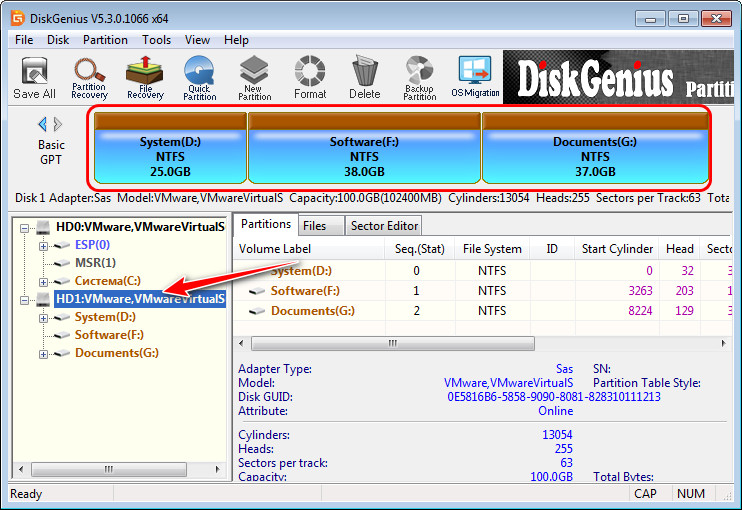Select System(D:) in disk tree
The height and width of the screenshot is (510, 742).
pyautogui.click(x=105, y=317)
